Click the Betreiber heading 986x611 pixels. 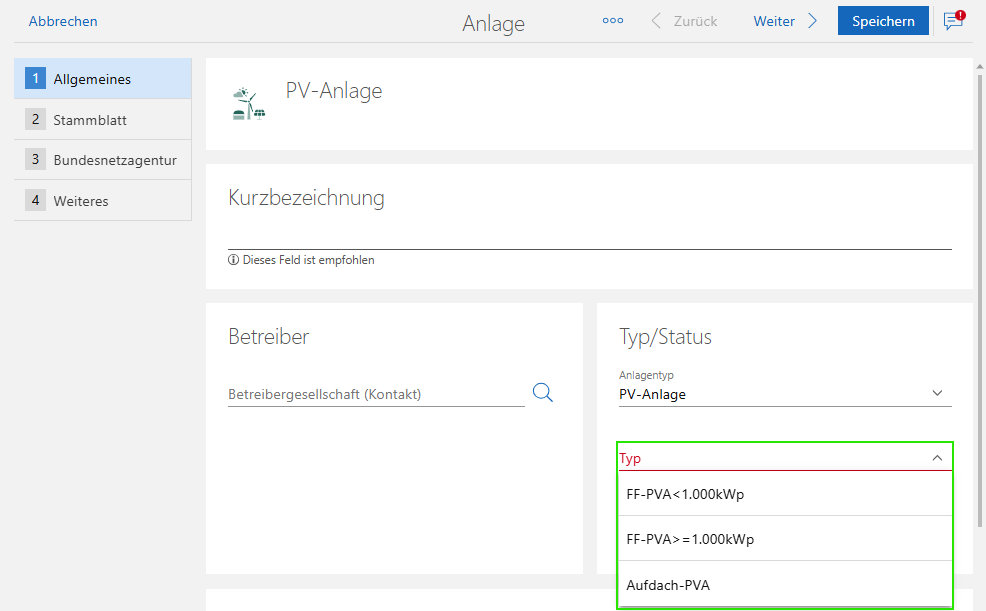(269, 336)
